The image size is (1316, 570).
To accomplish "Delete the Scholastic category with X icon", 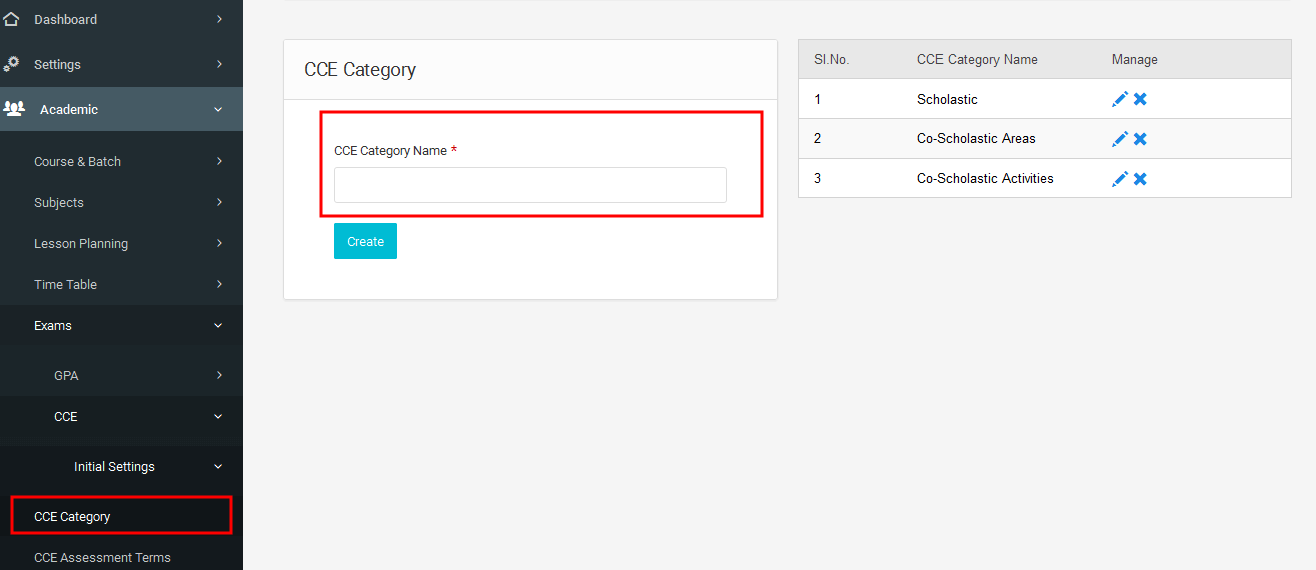I will [x=1140, y=99].
